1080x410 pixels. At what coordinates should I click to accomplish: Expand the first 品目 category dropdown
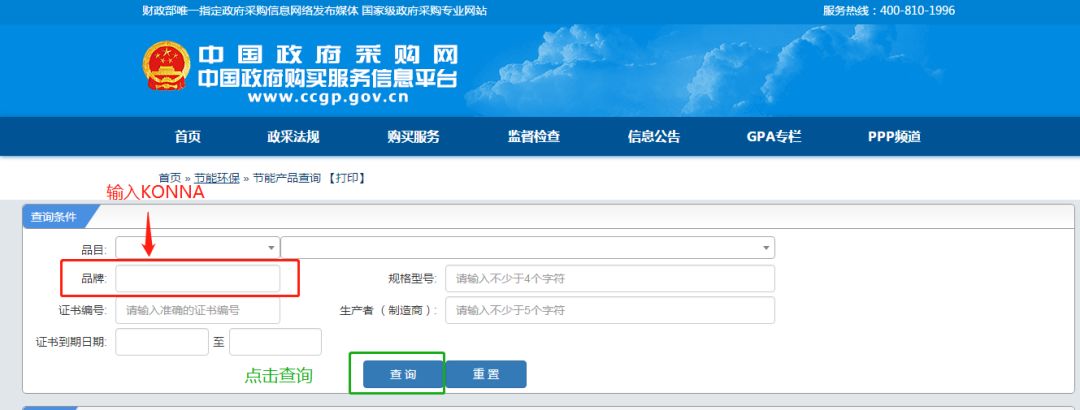click(198, 247)
